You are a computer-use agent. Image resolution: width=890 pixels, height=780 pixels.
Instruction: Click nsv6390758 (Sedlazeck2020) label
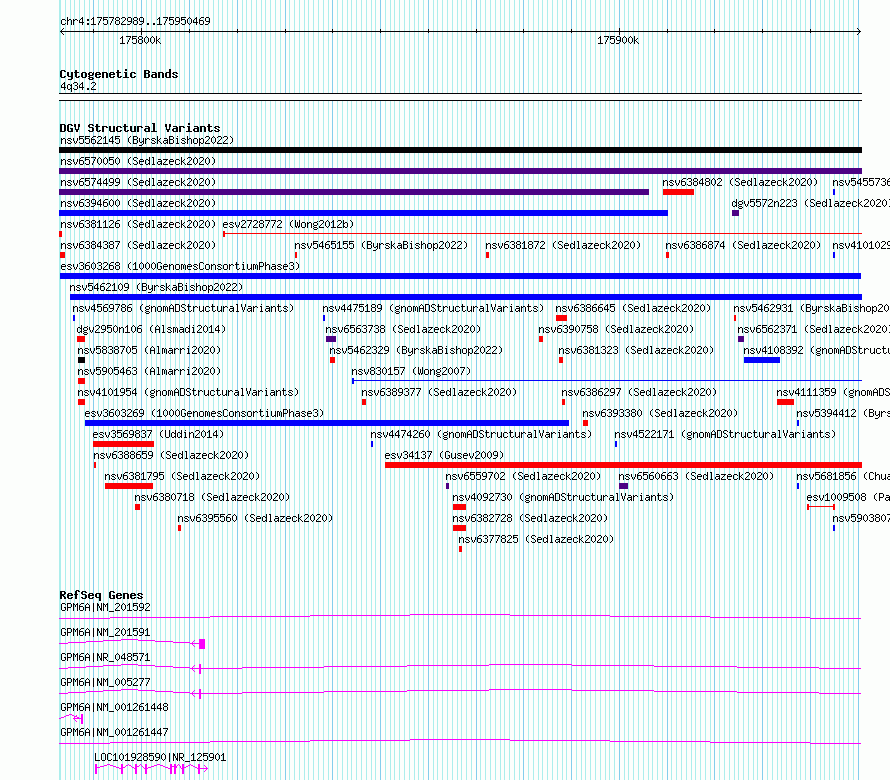point(616,329)
